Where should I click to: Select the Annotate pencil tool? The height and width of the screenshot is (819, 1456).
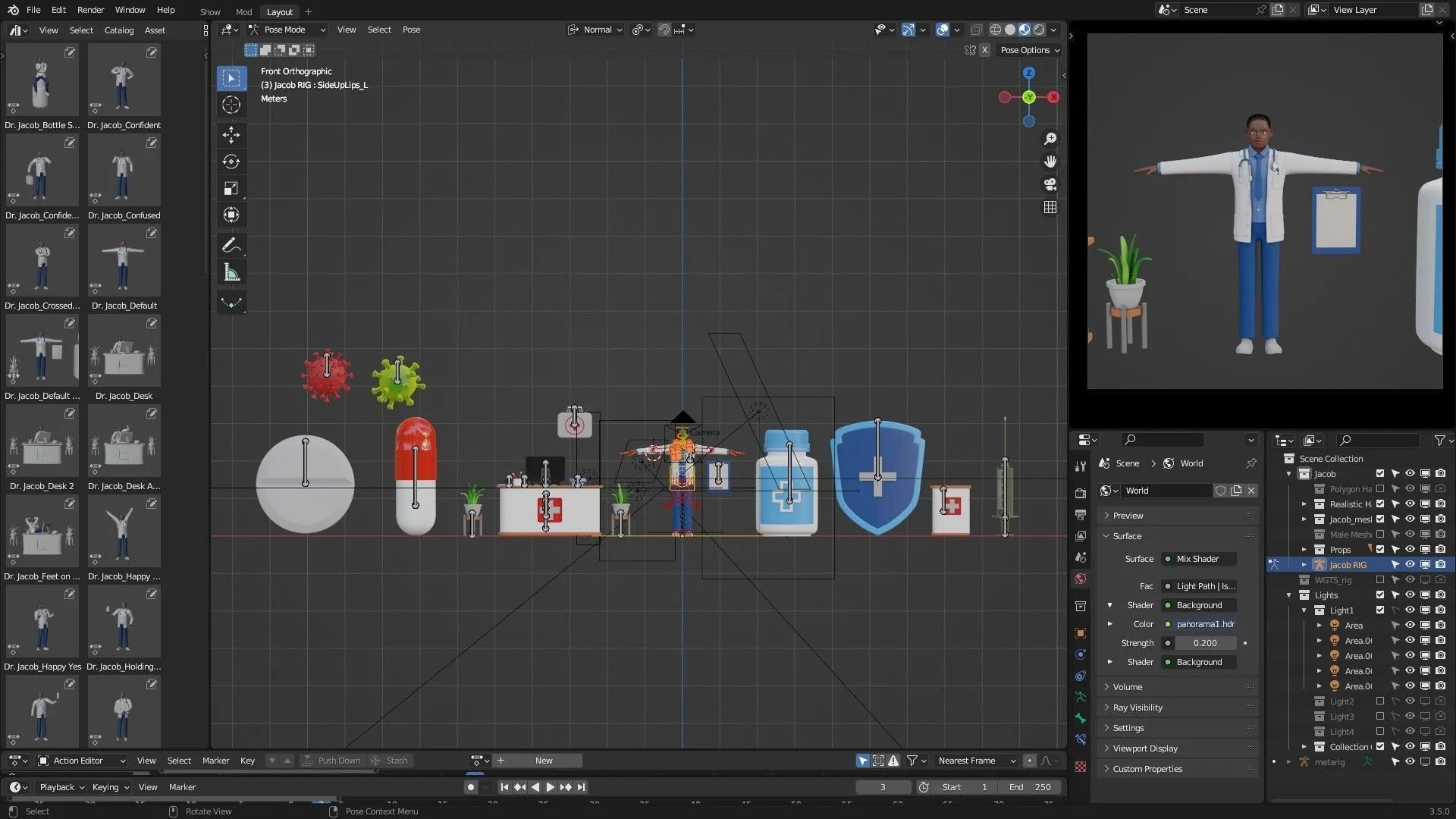(231, 245)
